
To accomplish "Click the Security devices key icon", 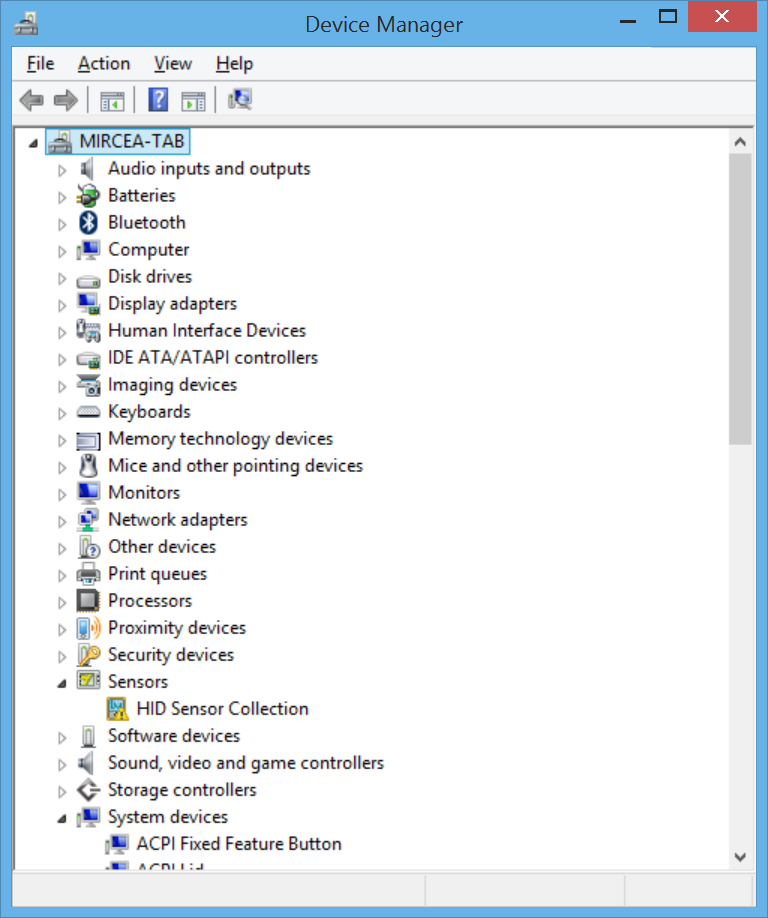I will point(89,655).
